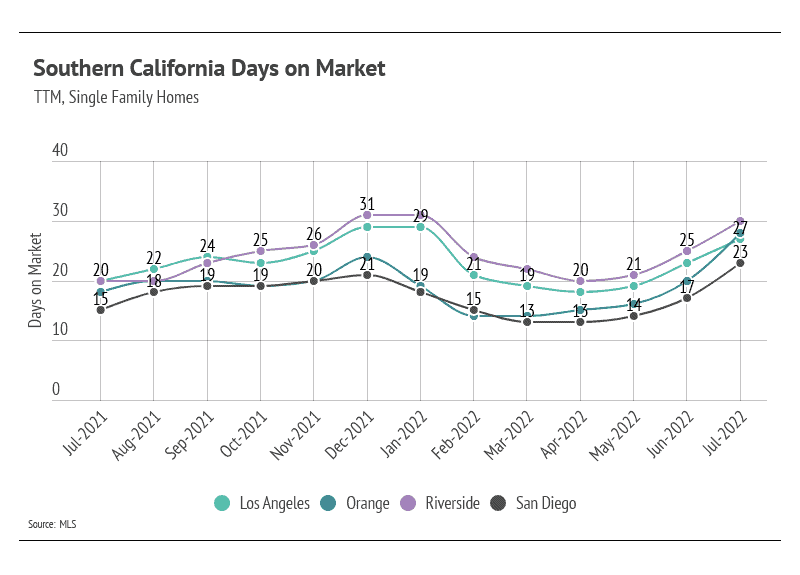Click the San Diego legend color dot
Image resolution: width=800 pixels, height=575 pixels.
498,503
